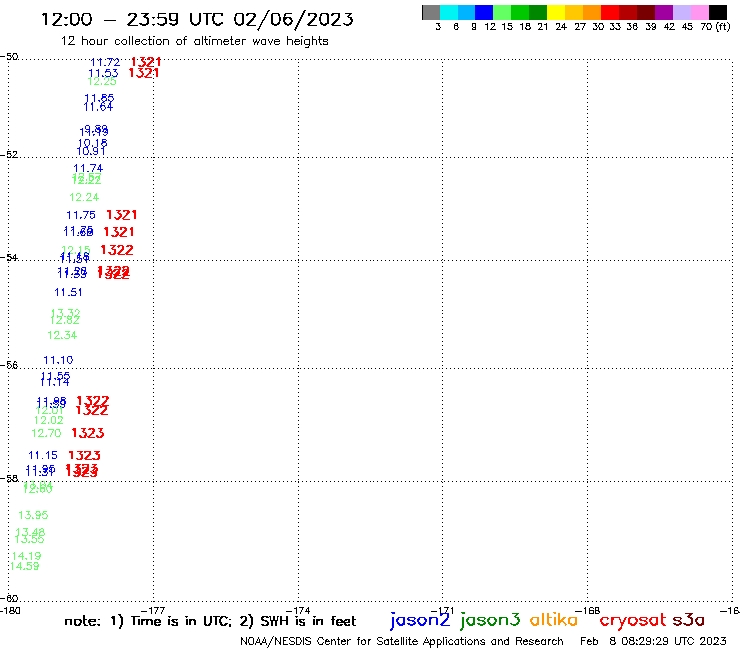Image resolution: width=740 pixels, height=650 pixels.
Task: Click the blue value 10.91
Action: [91, 151]
